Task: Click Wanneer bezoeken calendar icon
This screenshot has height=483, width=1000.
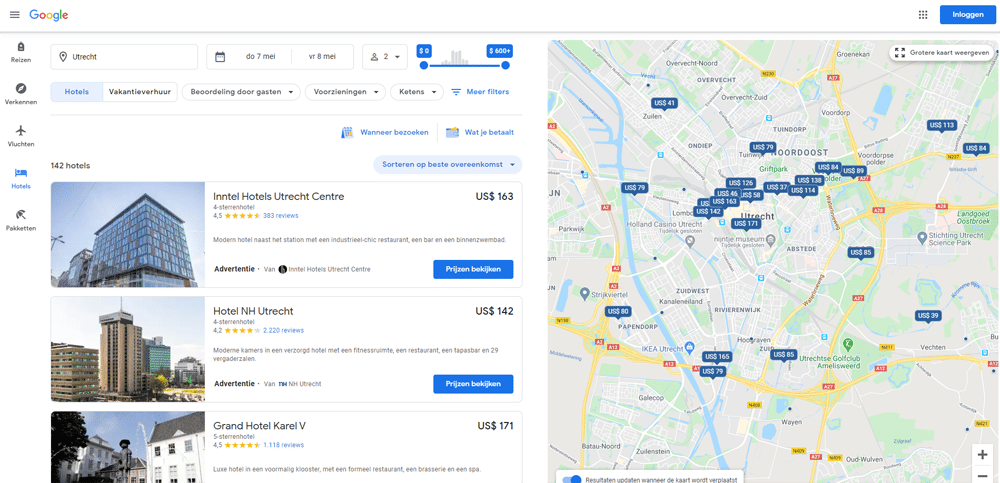Action: (348, 133)
